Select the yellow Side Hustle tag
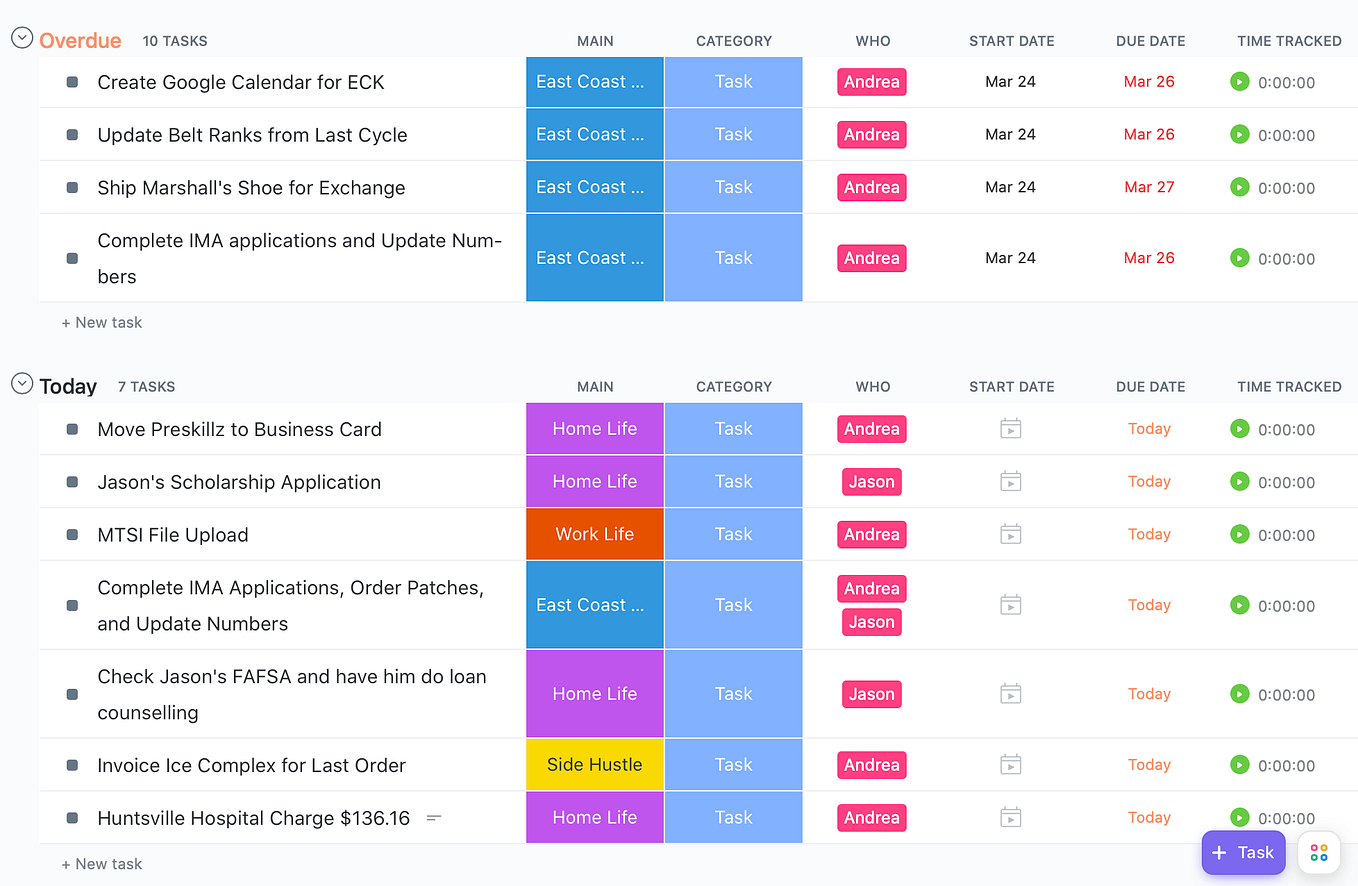Image resolution: width=1358 pixels, height=886 pixels. pyautogui.click(x=594, y=764)
